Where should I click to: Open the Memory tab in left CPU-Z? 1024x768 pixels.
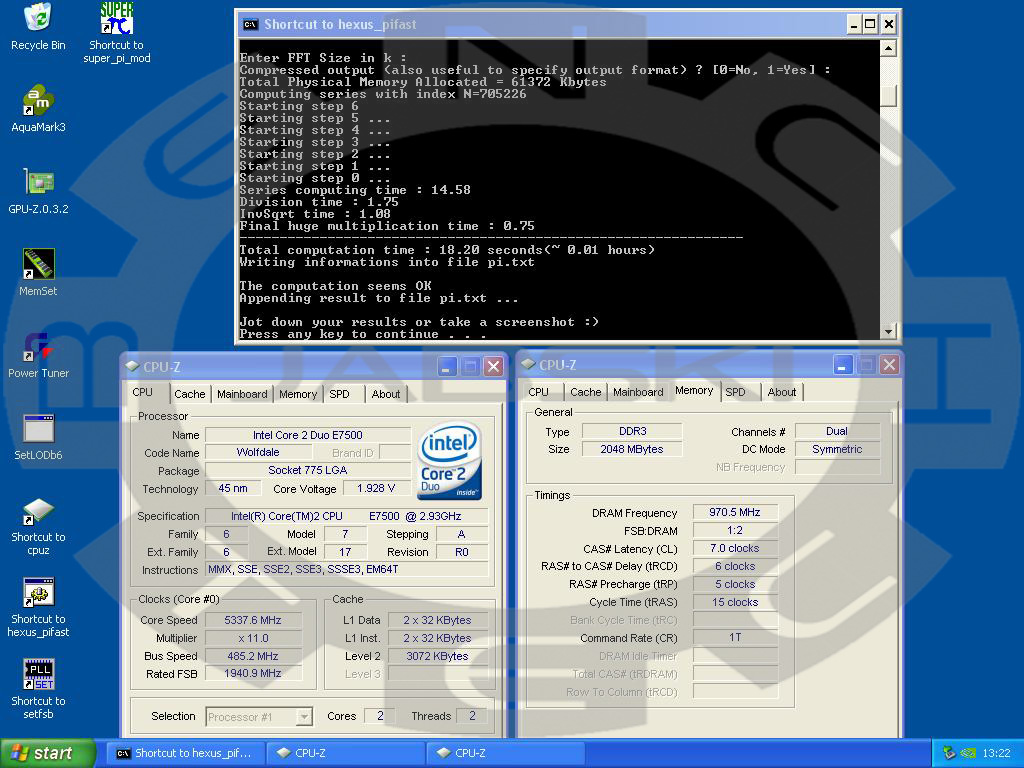(298, 394)
